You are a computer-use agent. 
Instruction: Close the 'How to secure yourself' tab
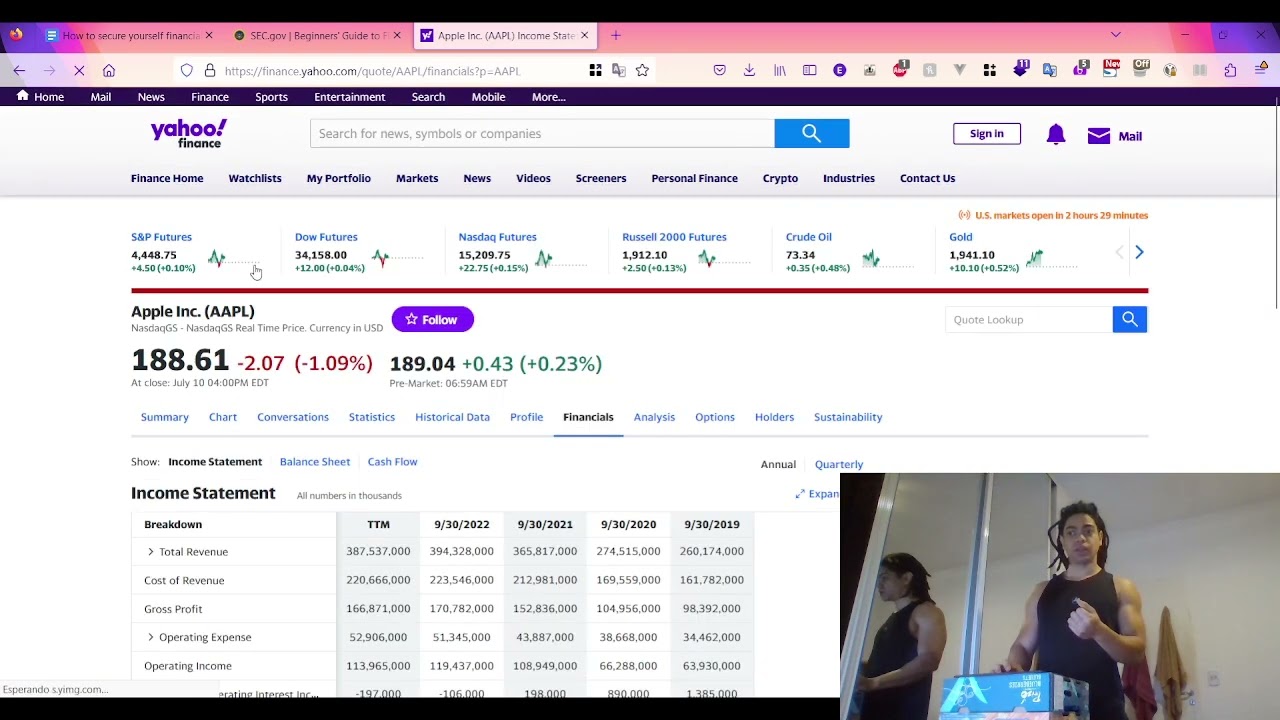[x=208, y=35]
